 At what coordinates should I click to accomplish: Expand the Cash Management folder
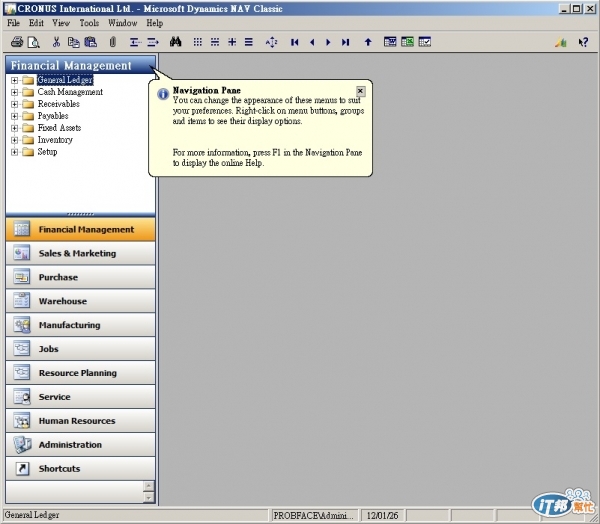coord(15,92)
